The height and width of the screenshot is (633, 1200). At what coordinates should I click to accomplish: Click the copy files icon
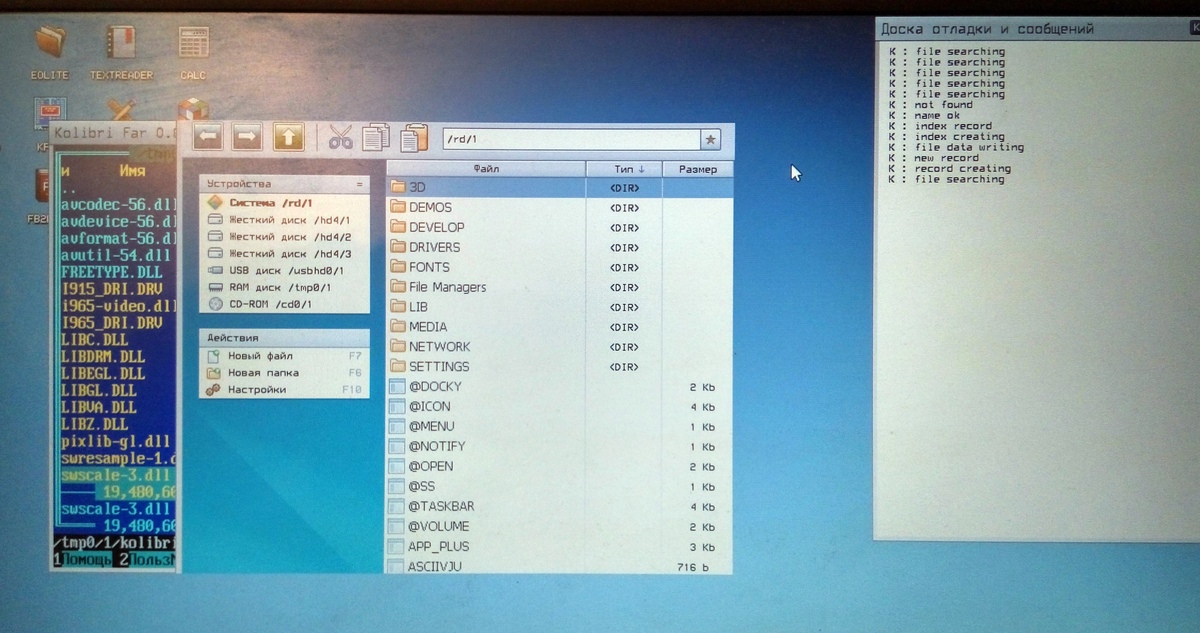tap(376, 137)
